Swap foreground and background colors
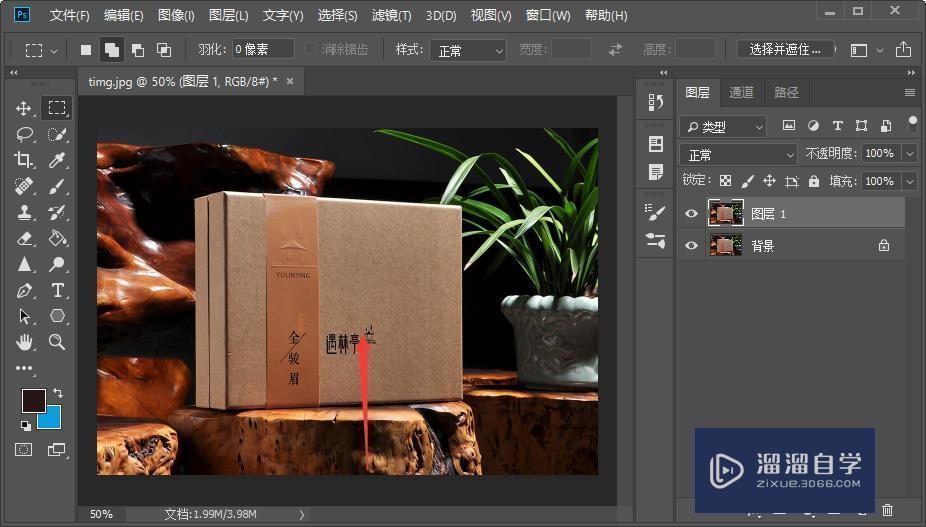 (x=58, y=392)
